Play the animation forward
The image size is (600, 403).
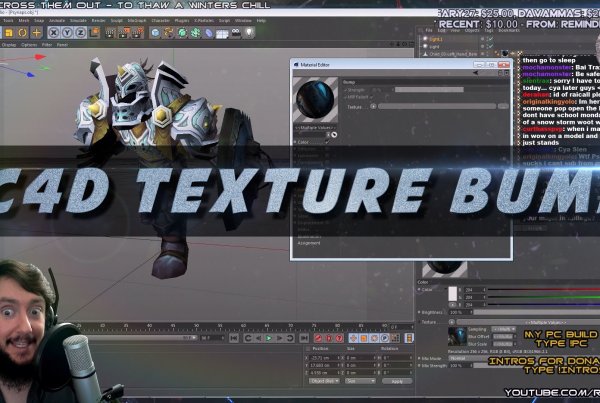pyautogui.click(x=269, y=338)
